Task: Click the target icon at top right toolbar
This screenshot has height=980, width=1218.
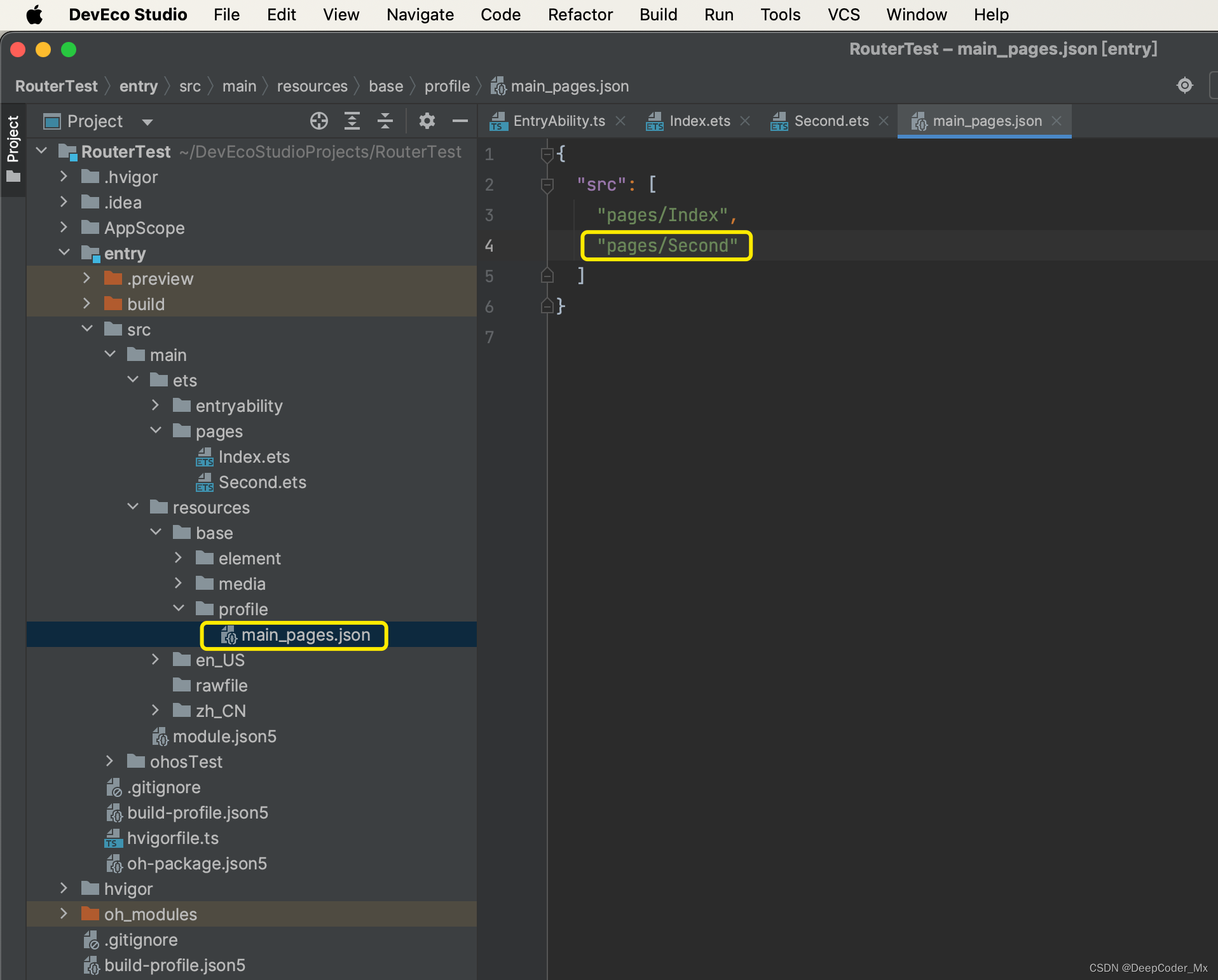Action: 1185,85
